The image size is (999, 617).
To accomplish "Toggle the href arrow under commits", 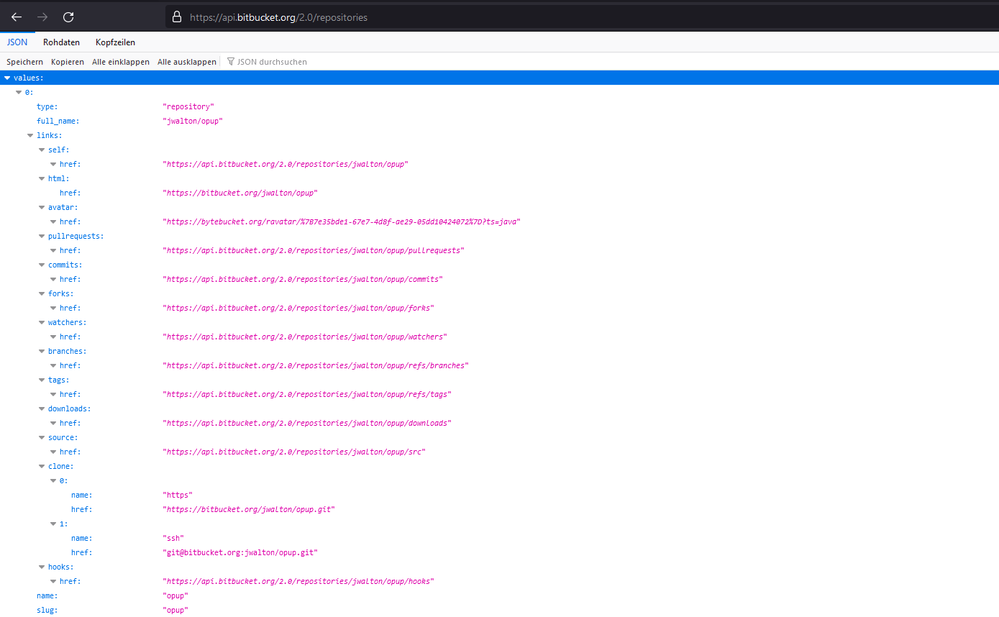I will coord(53,279).
